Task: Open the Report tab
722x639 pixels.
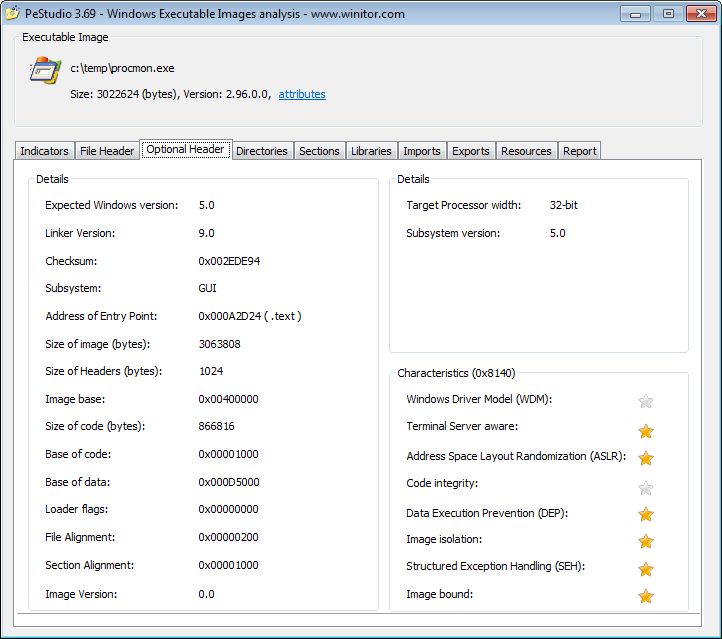Action: coord(580,151)
